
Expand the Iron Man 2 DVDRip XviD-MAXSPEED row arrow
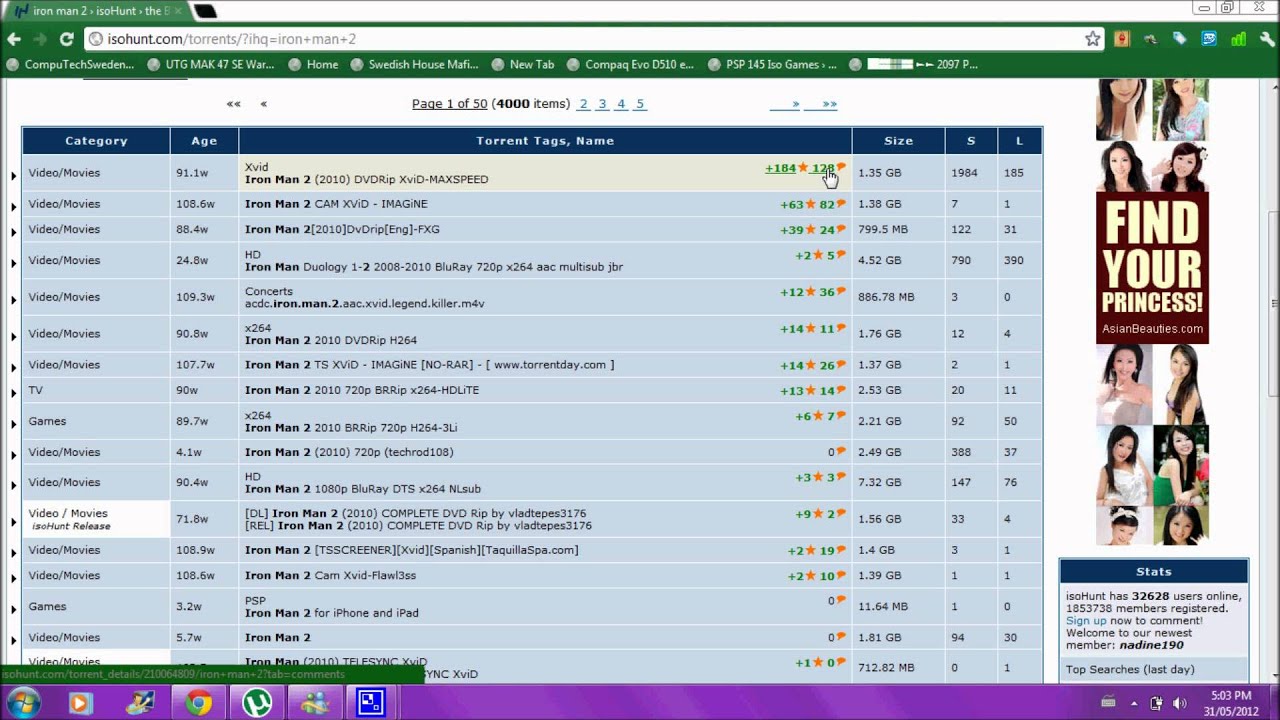[14, 176]
